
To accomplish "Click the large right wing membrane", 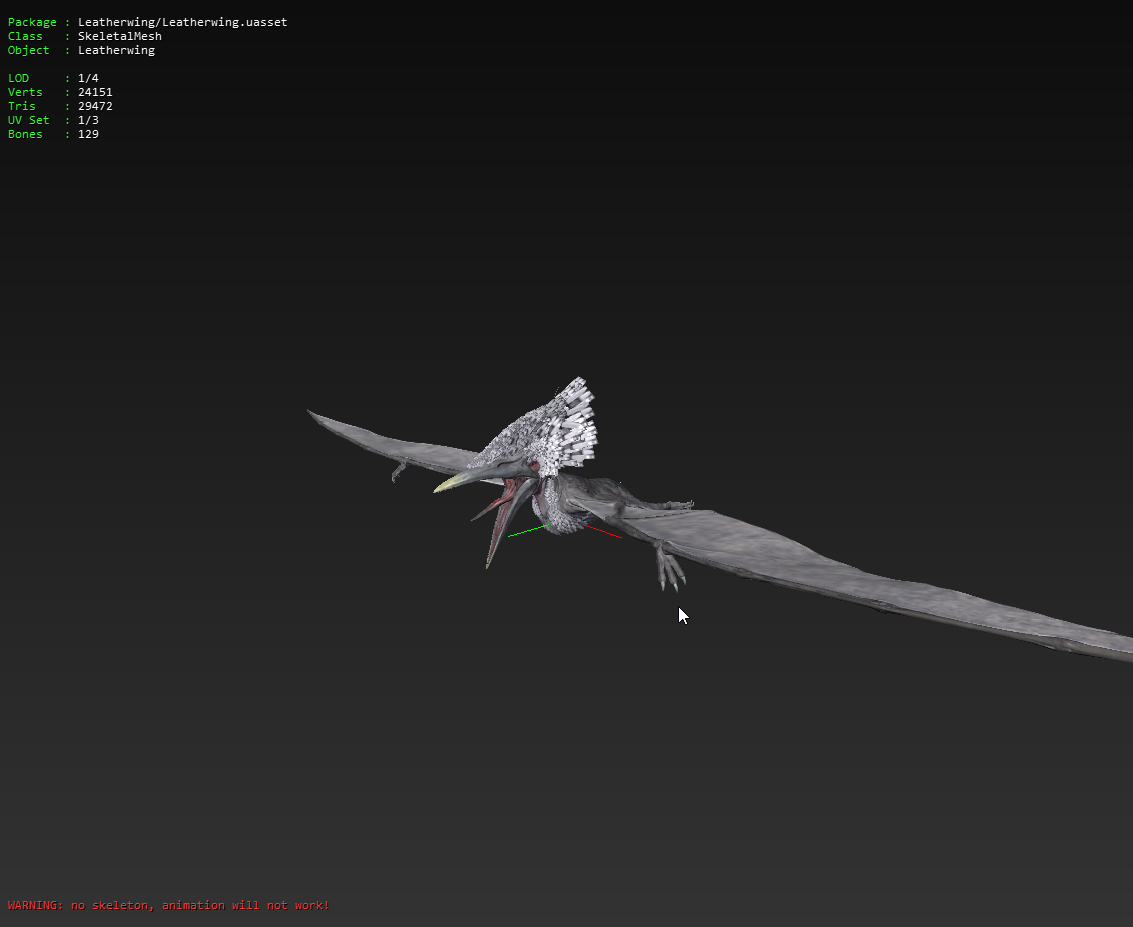I will (x=850, y=570).
